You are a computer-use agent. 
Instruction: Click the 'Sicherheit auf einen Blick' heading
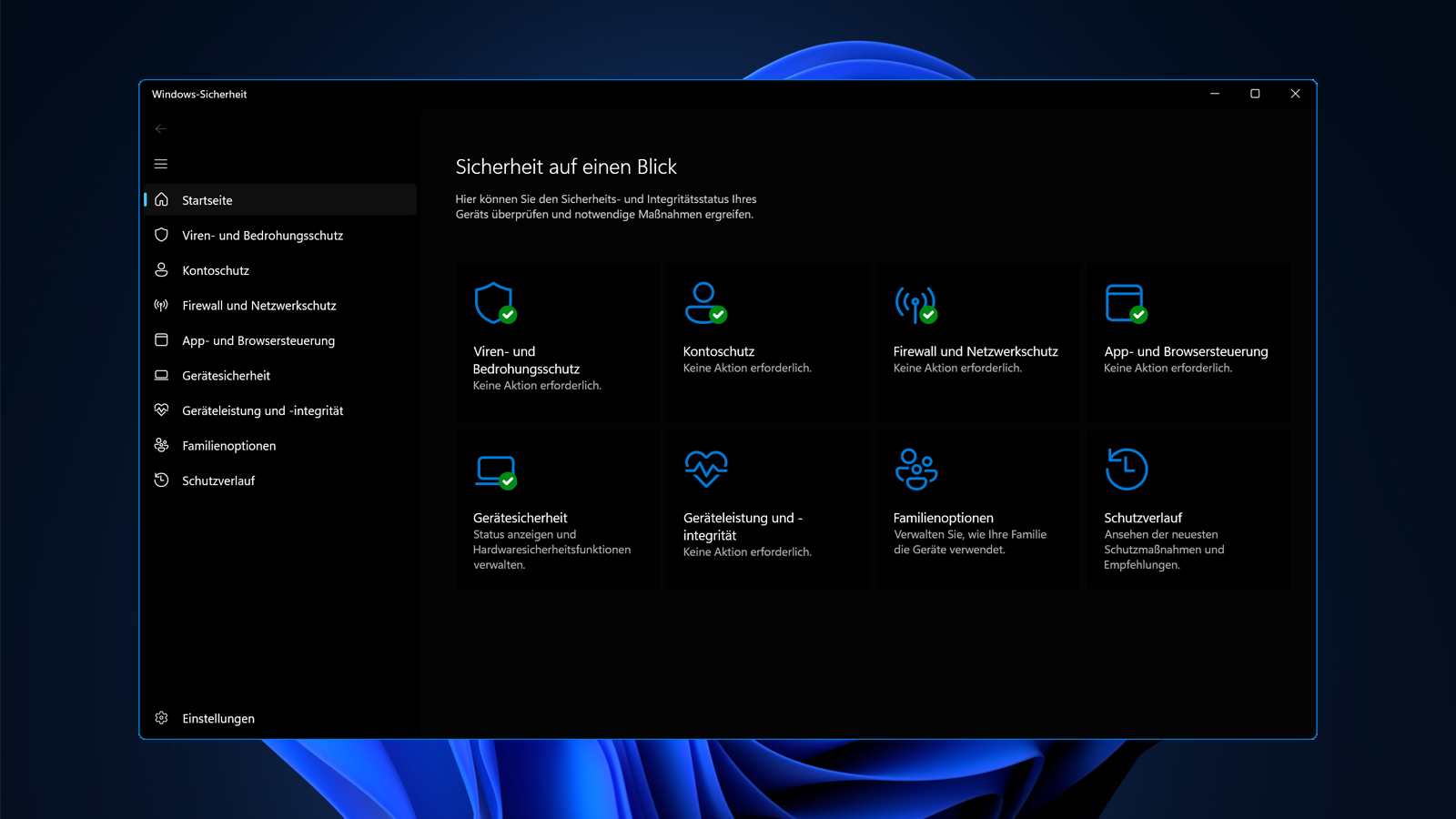pyautogui.click(x=566, y=167)
